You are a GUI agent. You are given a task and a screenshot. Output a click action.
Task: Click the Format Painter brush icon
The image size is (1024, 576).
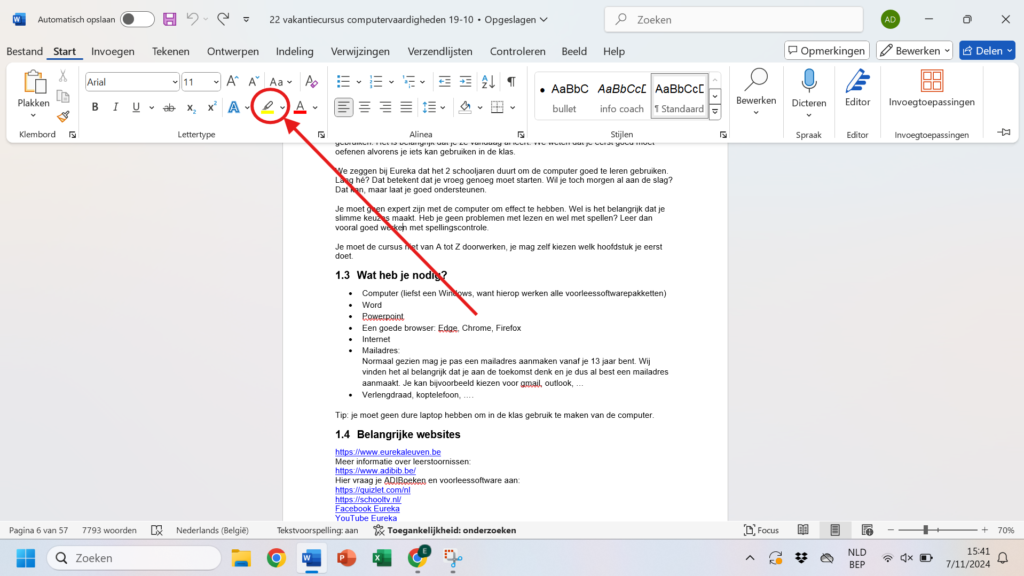[x=63, y=117]
